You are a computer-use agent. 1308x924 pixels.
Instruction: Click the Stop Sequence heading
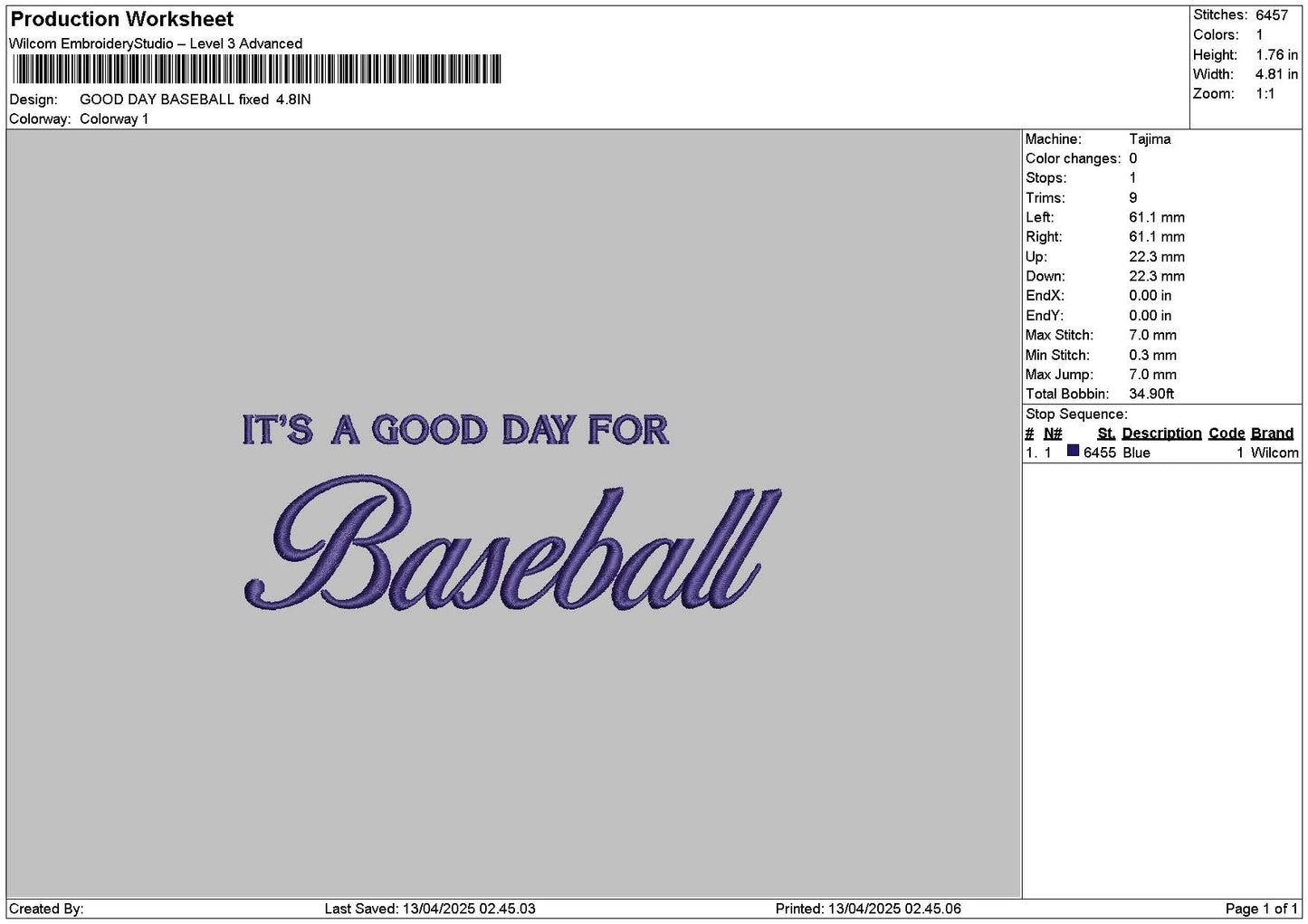click(x=1076, y=414)
